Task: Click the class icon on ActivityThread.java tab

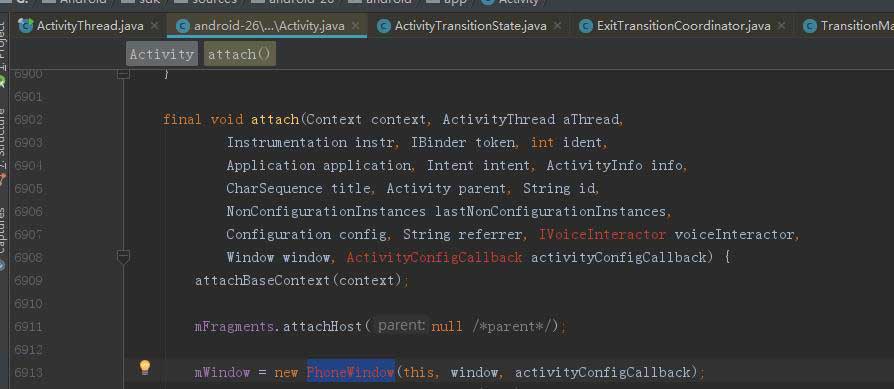Action: (x=26, y=26)
